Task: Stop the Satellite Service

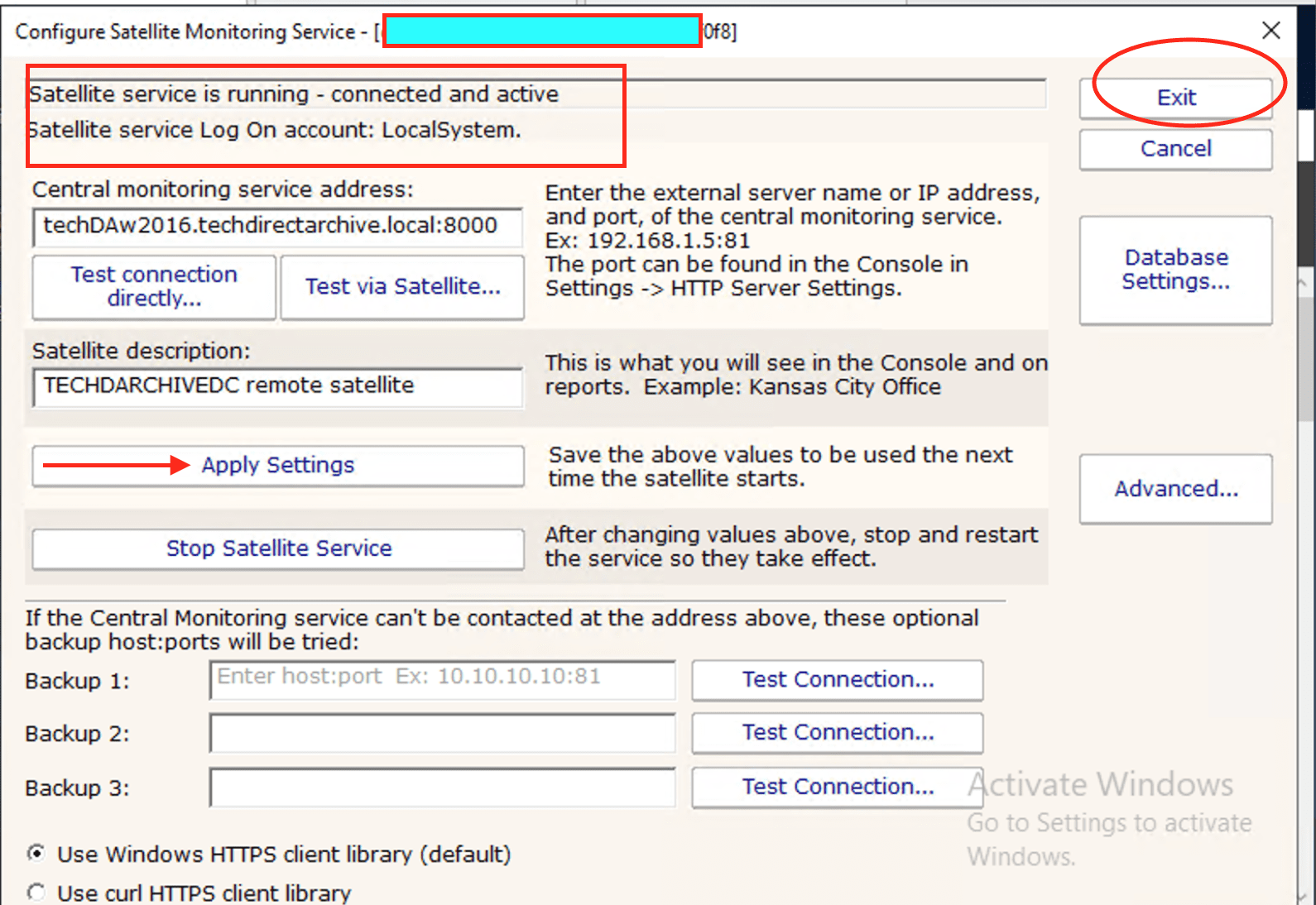Action: click(x=278, y=548)
